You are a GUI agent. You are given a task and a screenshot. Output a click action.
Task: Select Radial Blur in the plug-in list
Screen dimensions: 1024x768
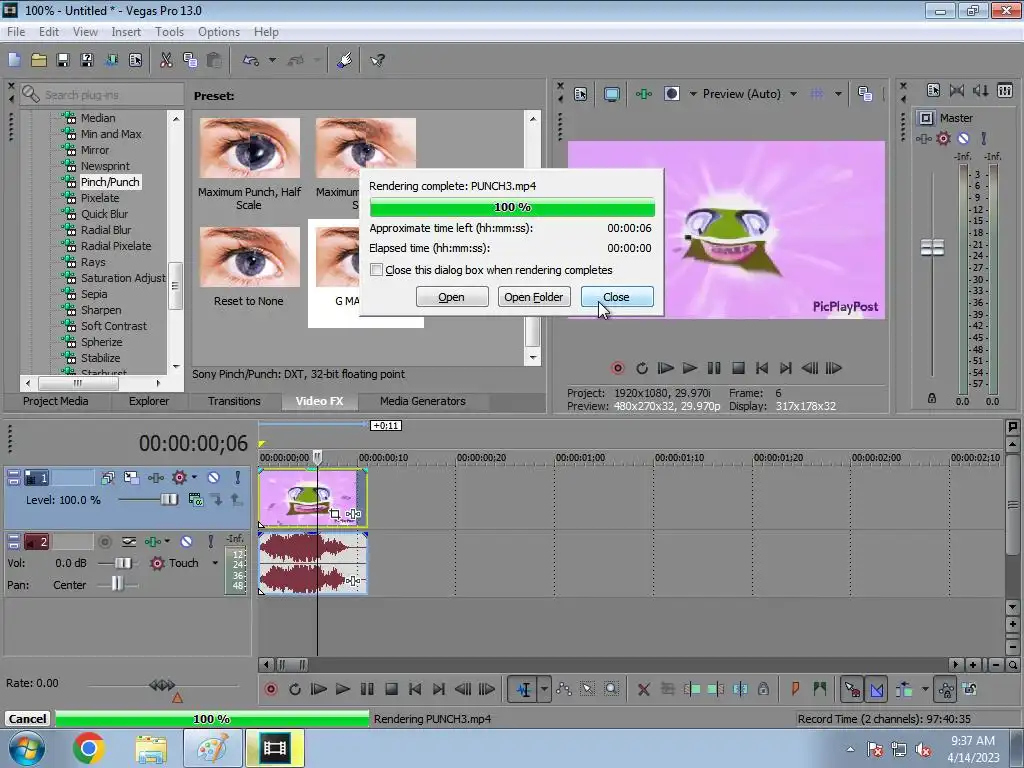click(106, 230)
